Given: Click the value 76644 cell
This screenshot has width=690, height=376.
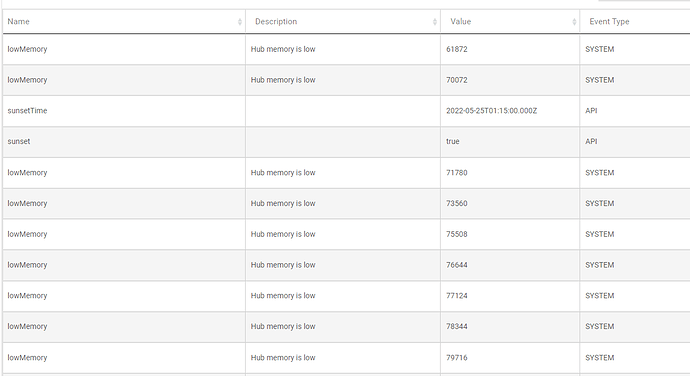Looking at the screenshot, I should coord(510,265).
